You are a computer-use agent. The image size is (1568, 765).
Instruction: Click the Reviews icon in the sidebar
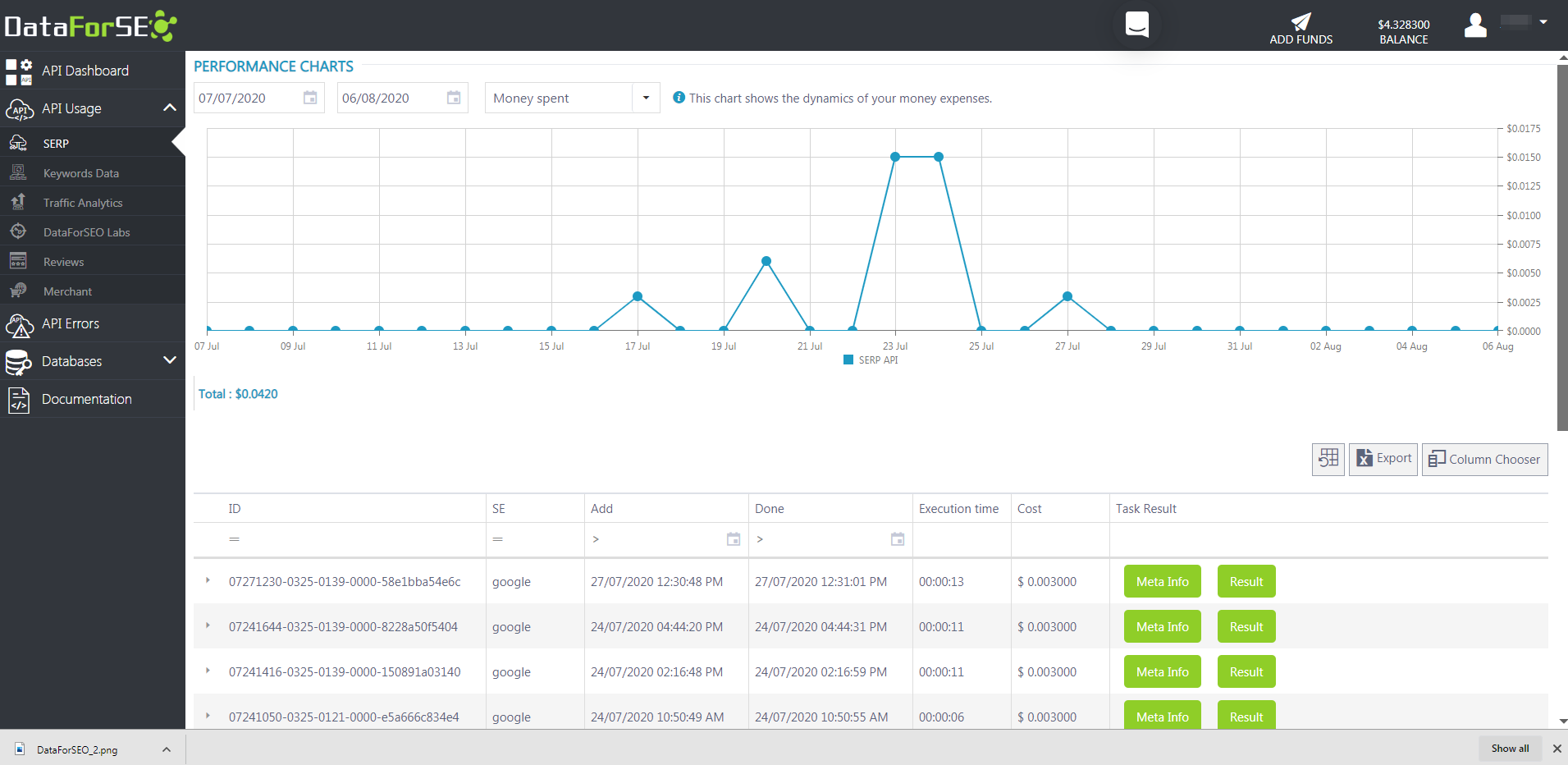pyautogui.click(x=18, y=261)
